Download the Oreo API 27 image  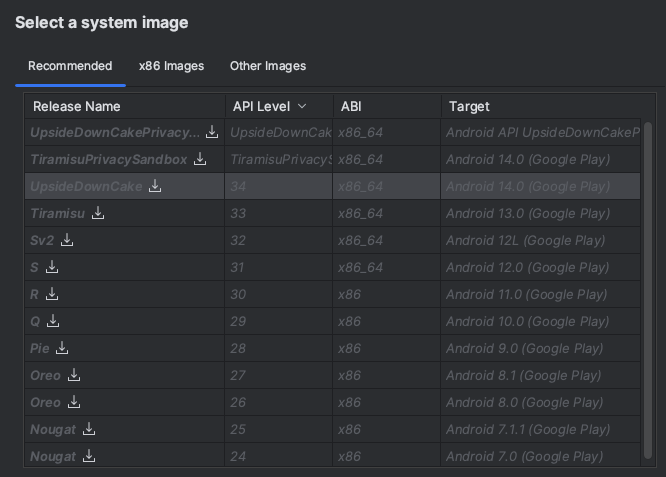[x=74, y=375]
